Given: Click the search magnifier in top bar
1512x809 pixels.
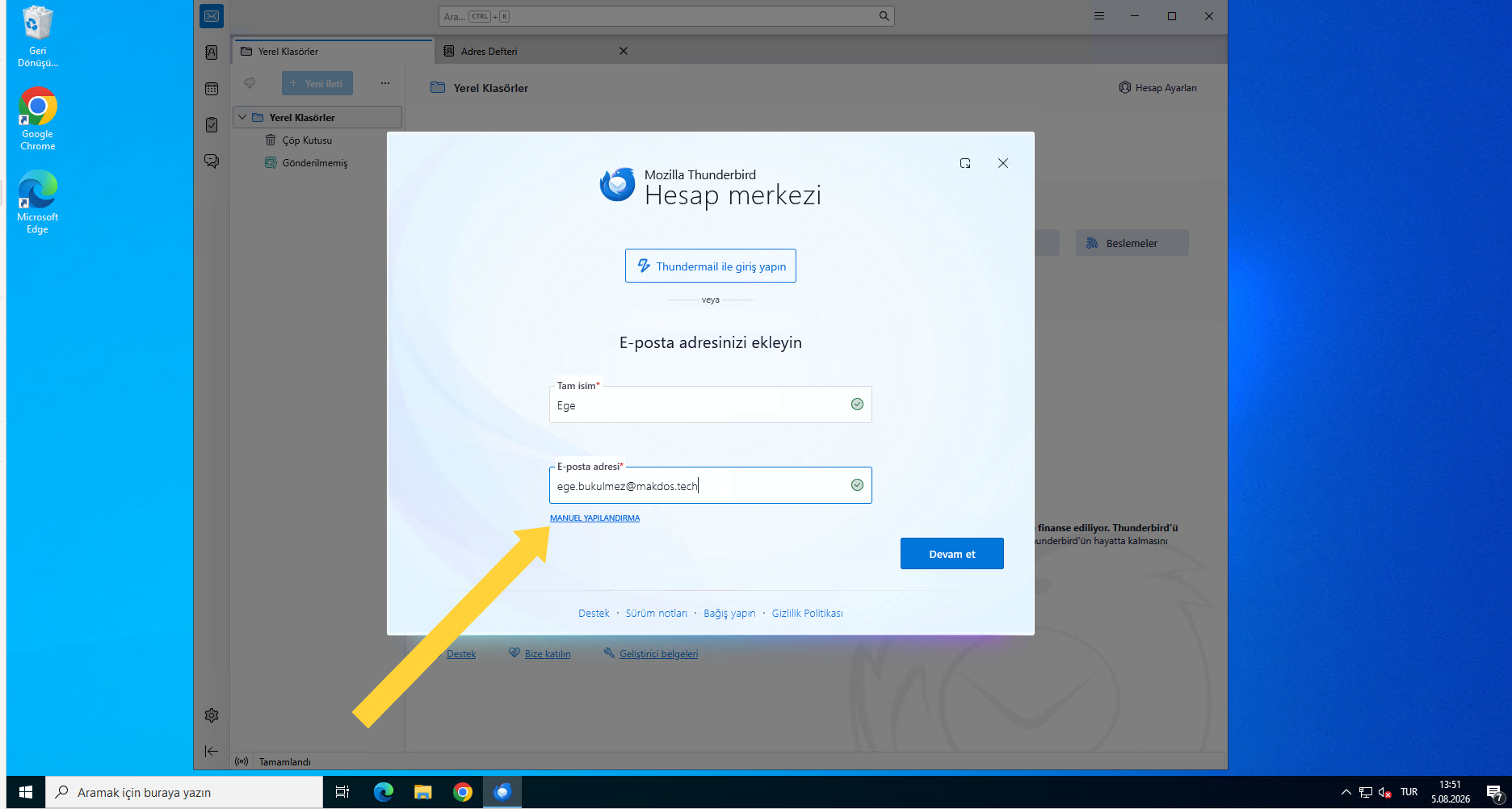Looking at the screenshot, I should 884,16.
